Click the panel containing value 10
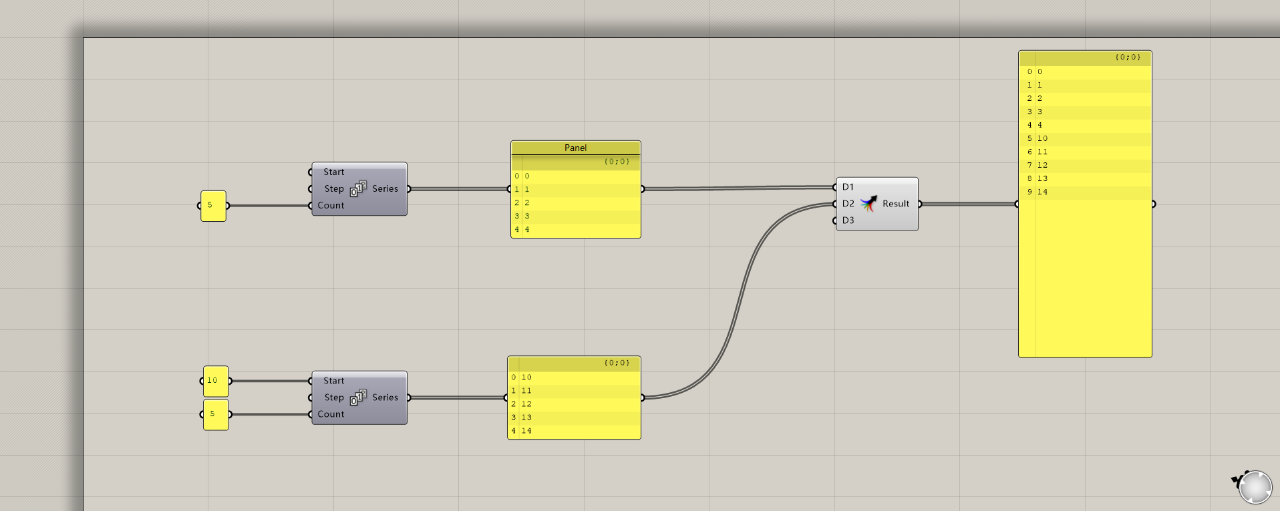 click(215, 381)
